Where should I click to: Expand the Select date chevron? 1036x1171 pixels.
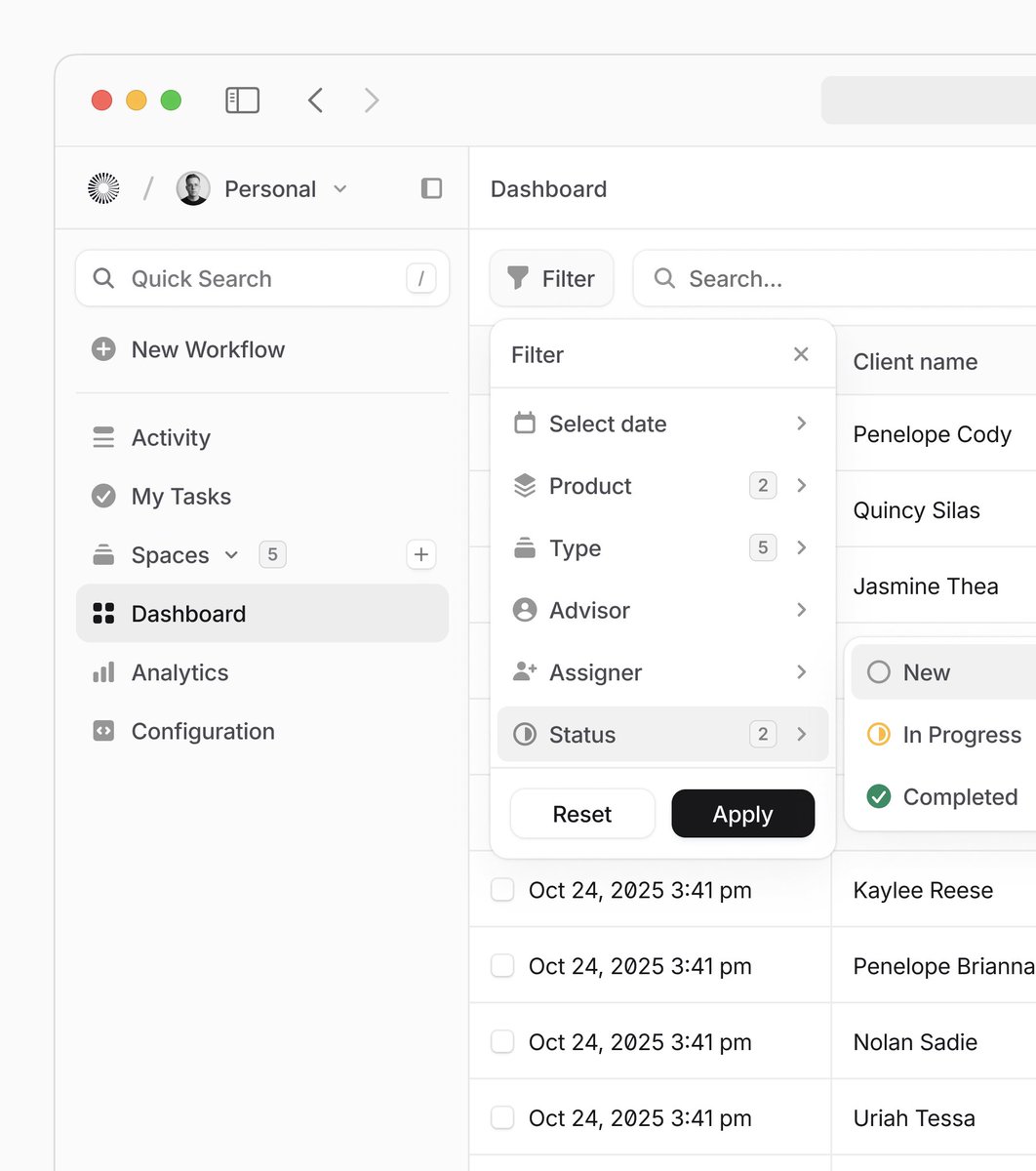click(x=801, y=424)
